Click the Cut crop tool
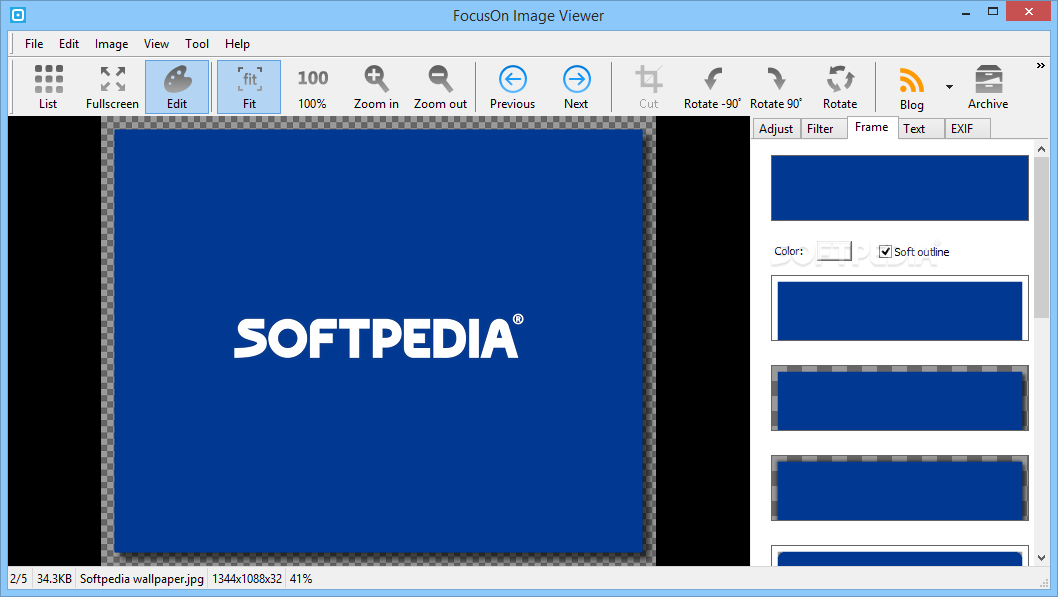The width and height of the screenshot is (1058, 597). point(648,87)
